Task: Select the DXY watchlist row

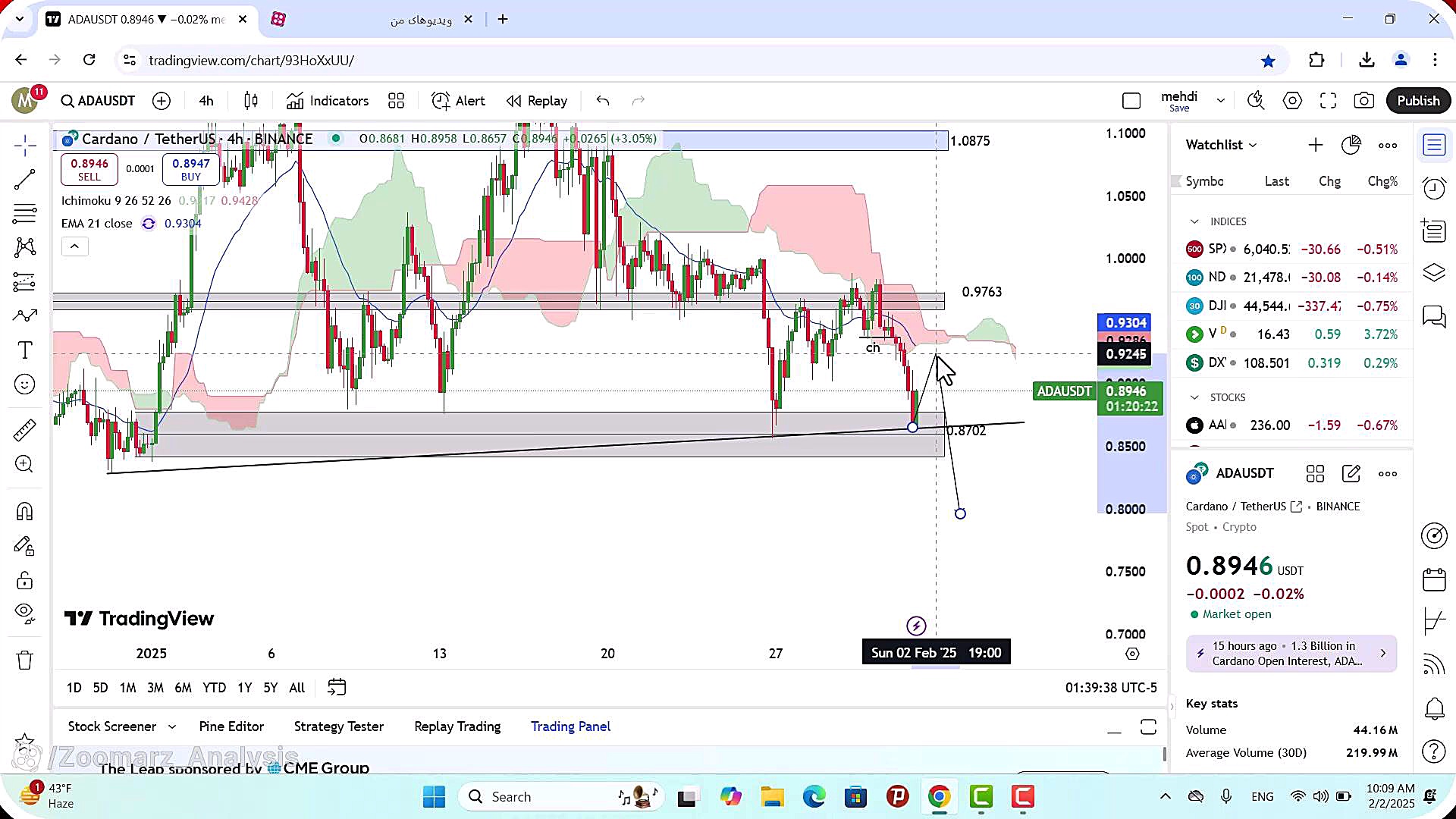Action: point(1292,363)
